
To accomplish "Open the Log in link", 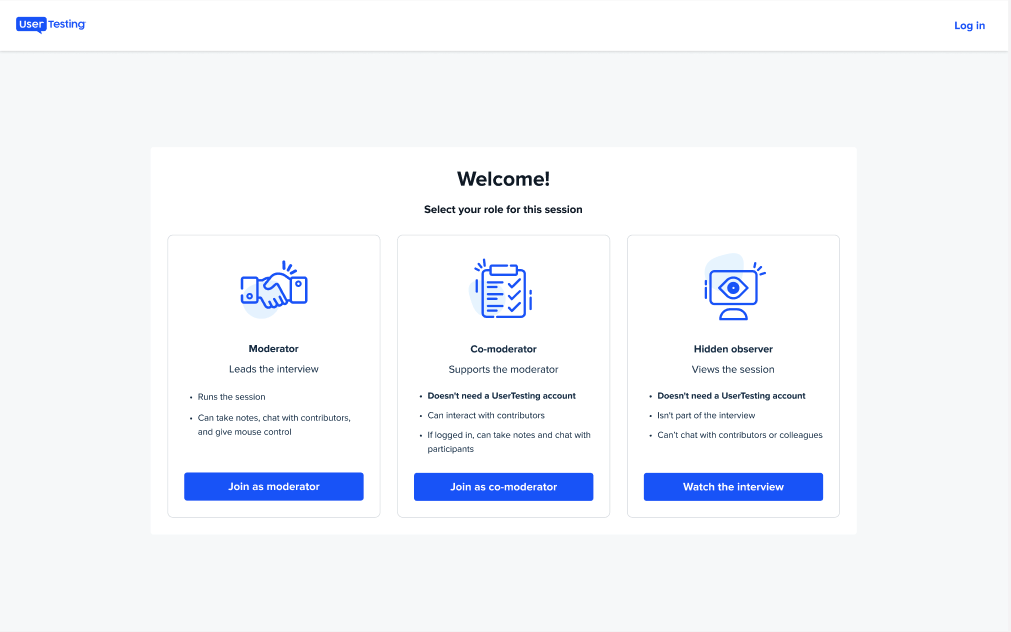I will [969, 26].
